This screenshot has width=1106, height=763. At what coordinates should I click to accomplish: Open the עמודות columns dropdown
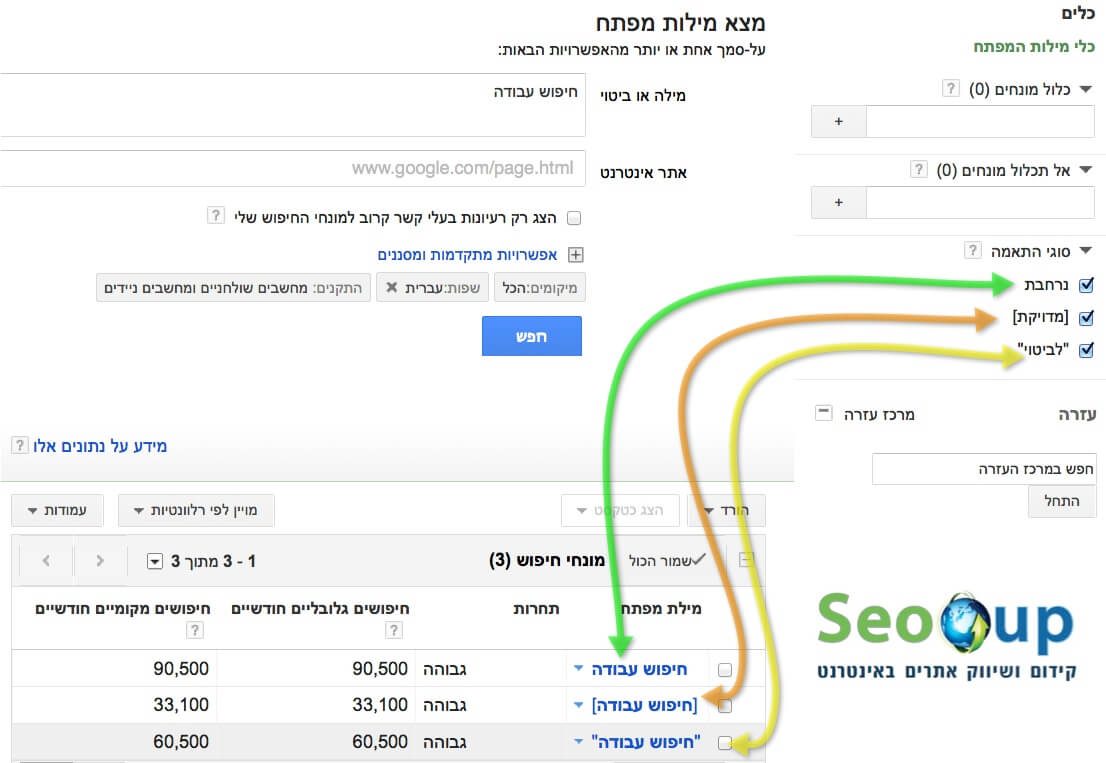pyautogui.click(x=55, y=510)
